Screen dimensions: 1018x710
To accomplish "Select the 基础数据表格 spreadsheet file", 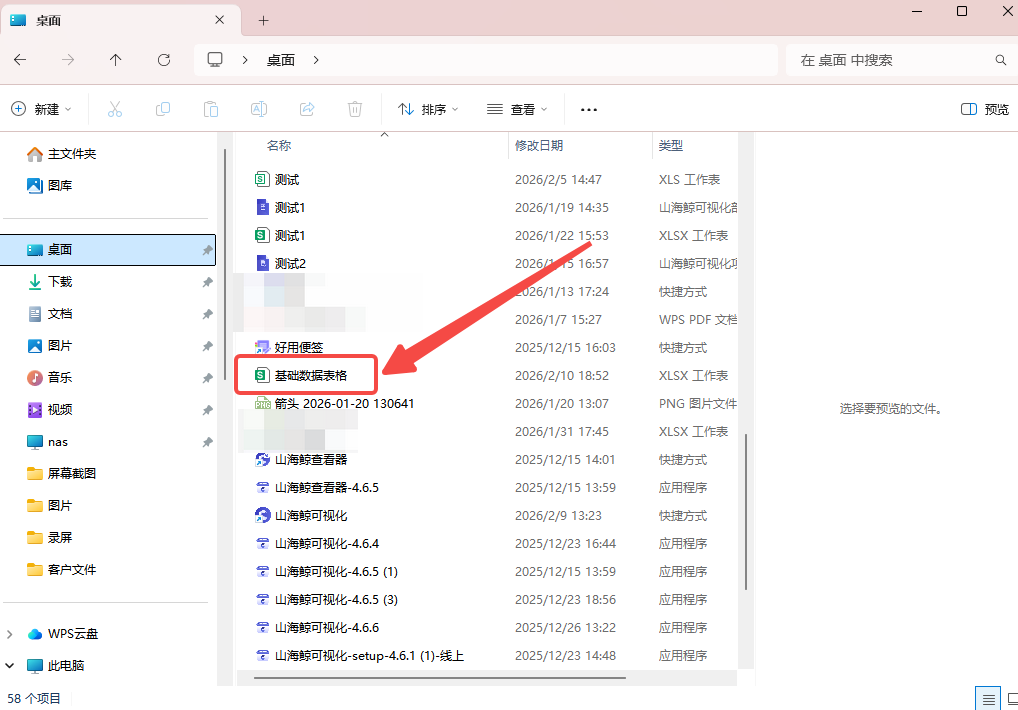I will tap(311, 376).
